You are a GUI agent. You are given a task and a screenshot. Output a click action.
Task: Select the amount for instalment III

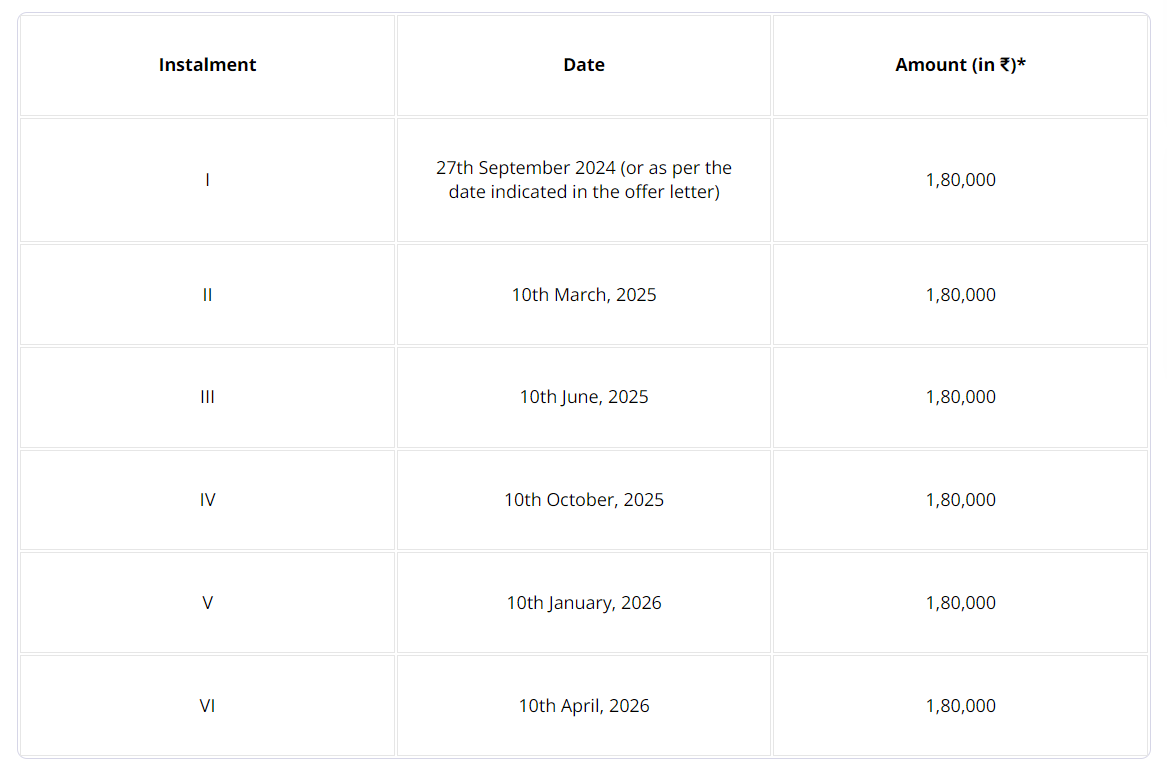[960, 397]
